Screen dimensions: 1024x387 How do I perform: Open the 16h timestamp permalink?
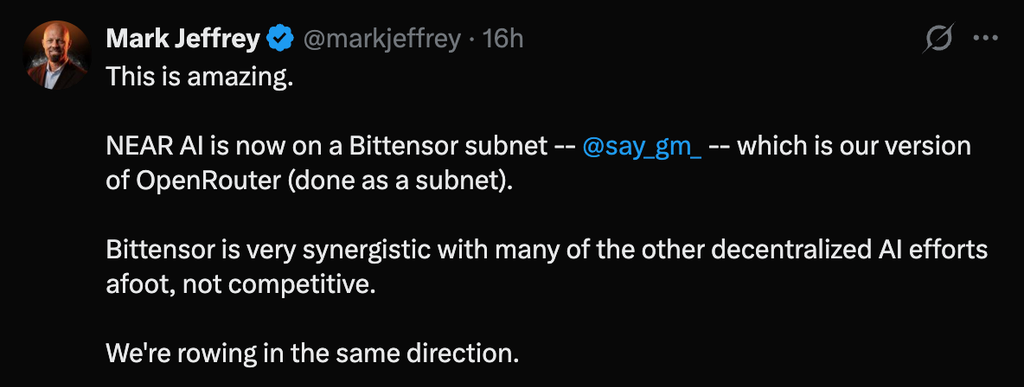pyautogui.click(x=503, y=40)
